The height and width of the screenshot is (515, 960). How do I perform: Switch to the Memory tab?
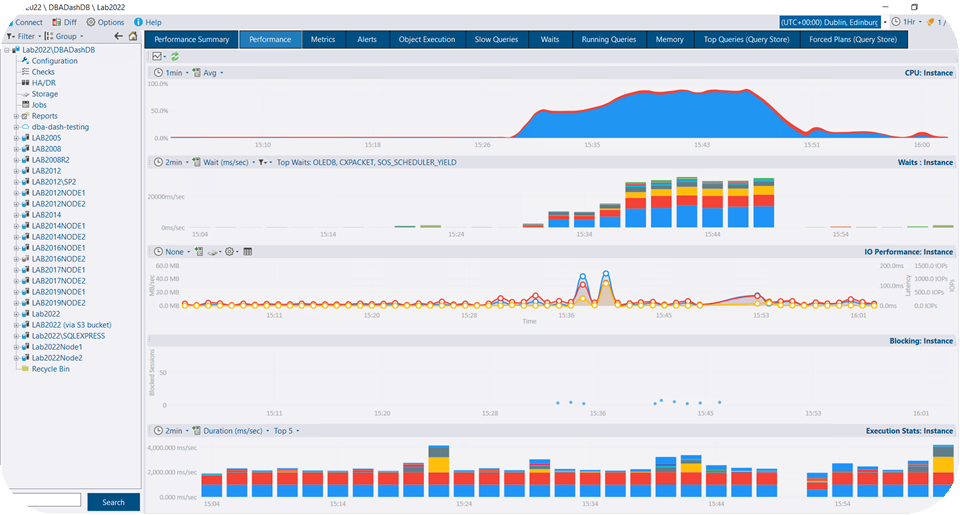(669, 39)
